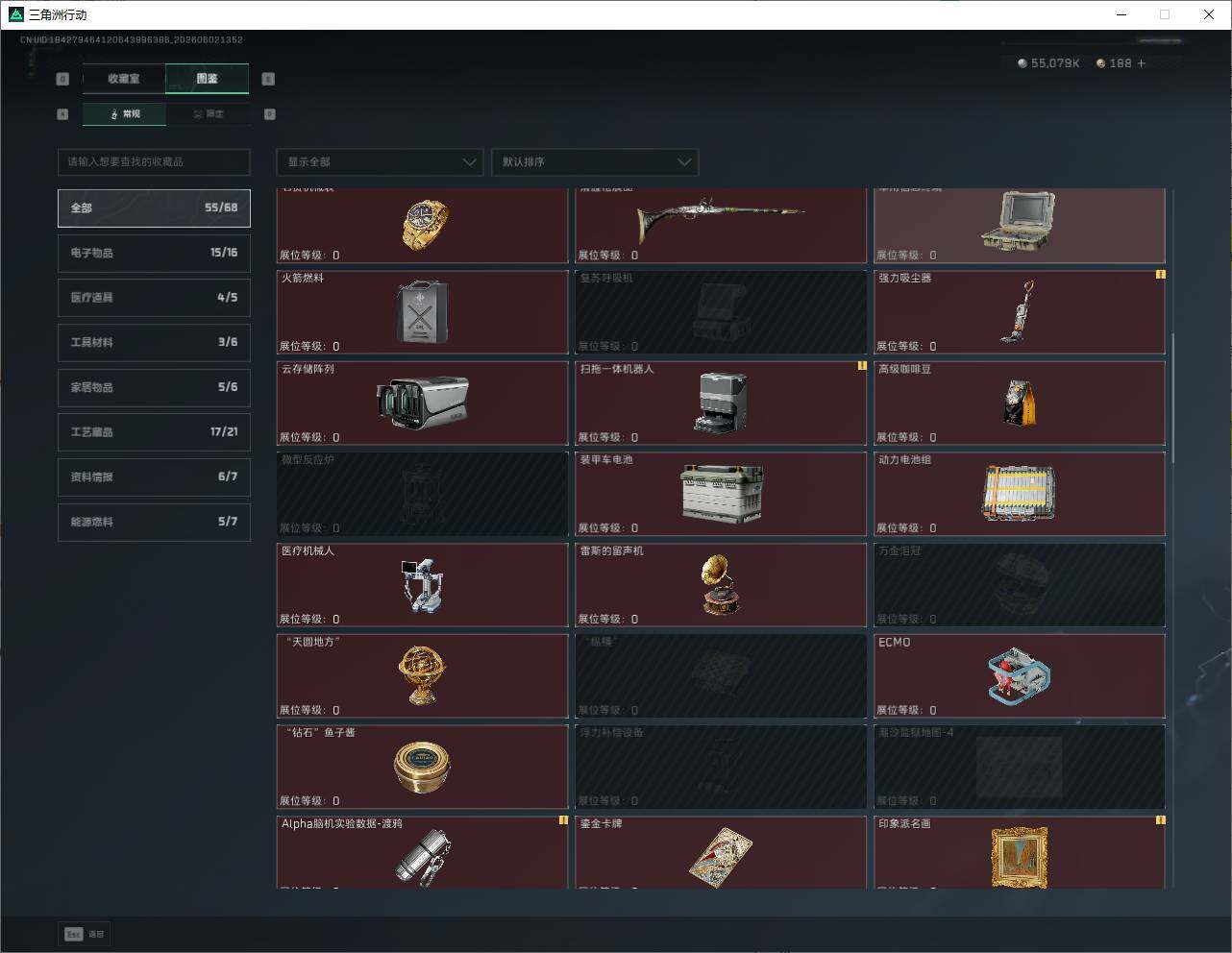Select the 能源燃料 category
This screenshot has width=1232, height=953.
click(154, 522)
